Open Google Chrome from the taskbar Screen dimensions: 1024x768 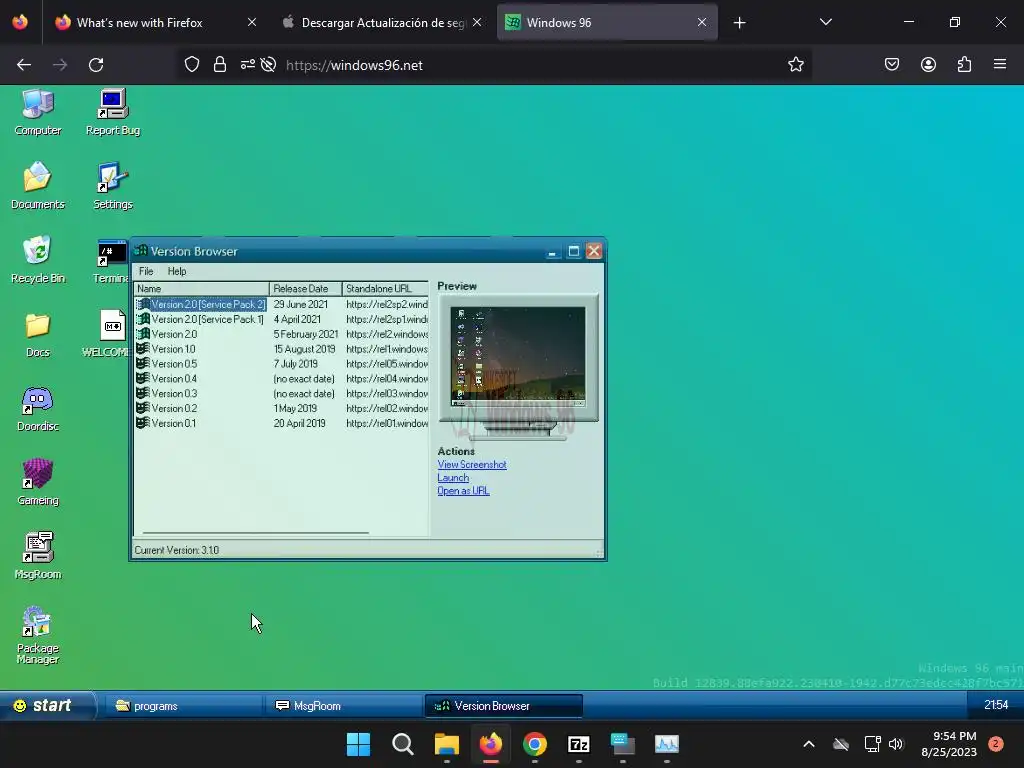click(x=535, y=744)
